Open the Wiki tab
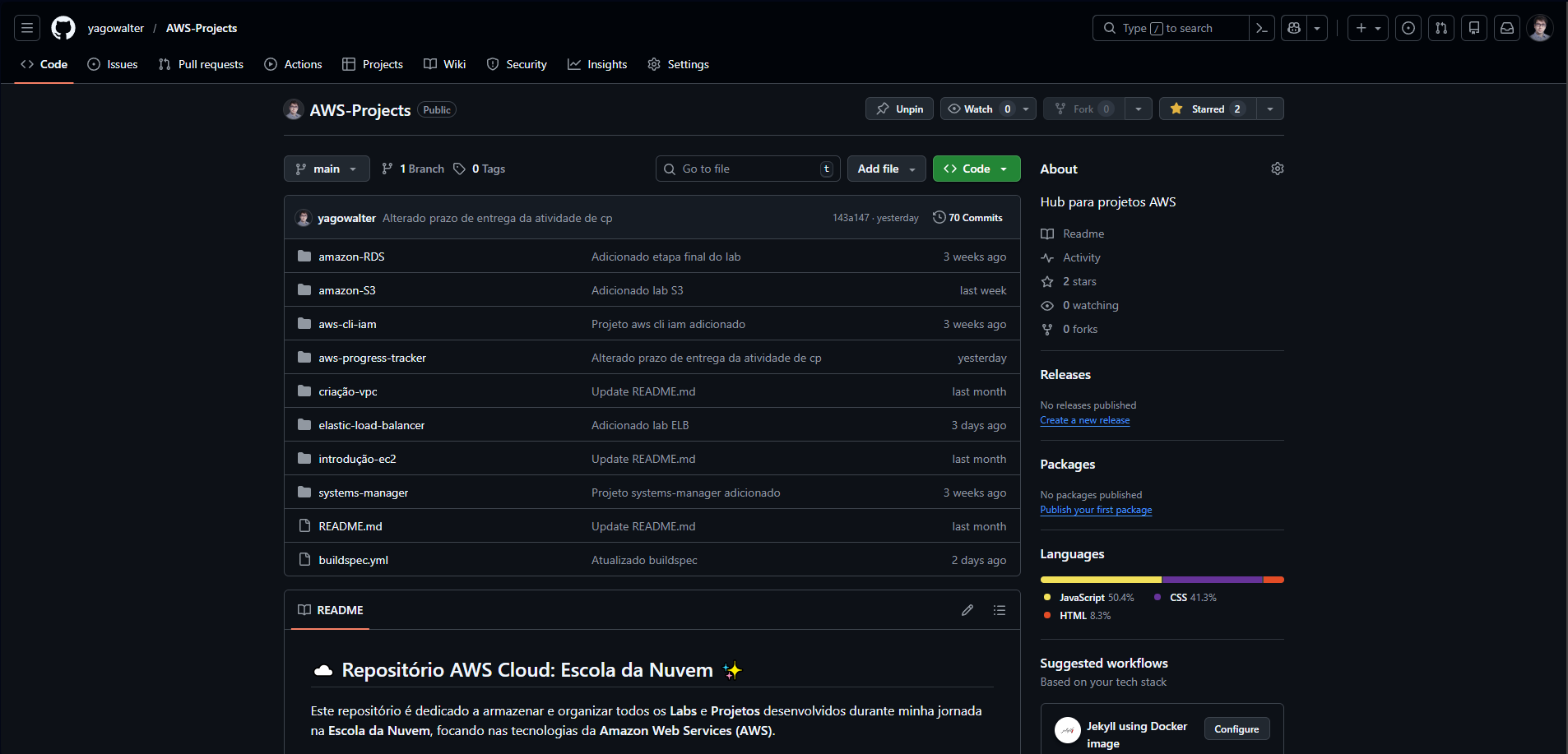This screenshot has height=754, width=1568. pos(445,64)
